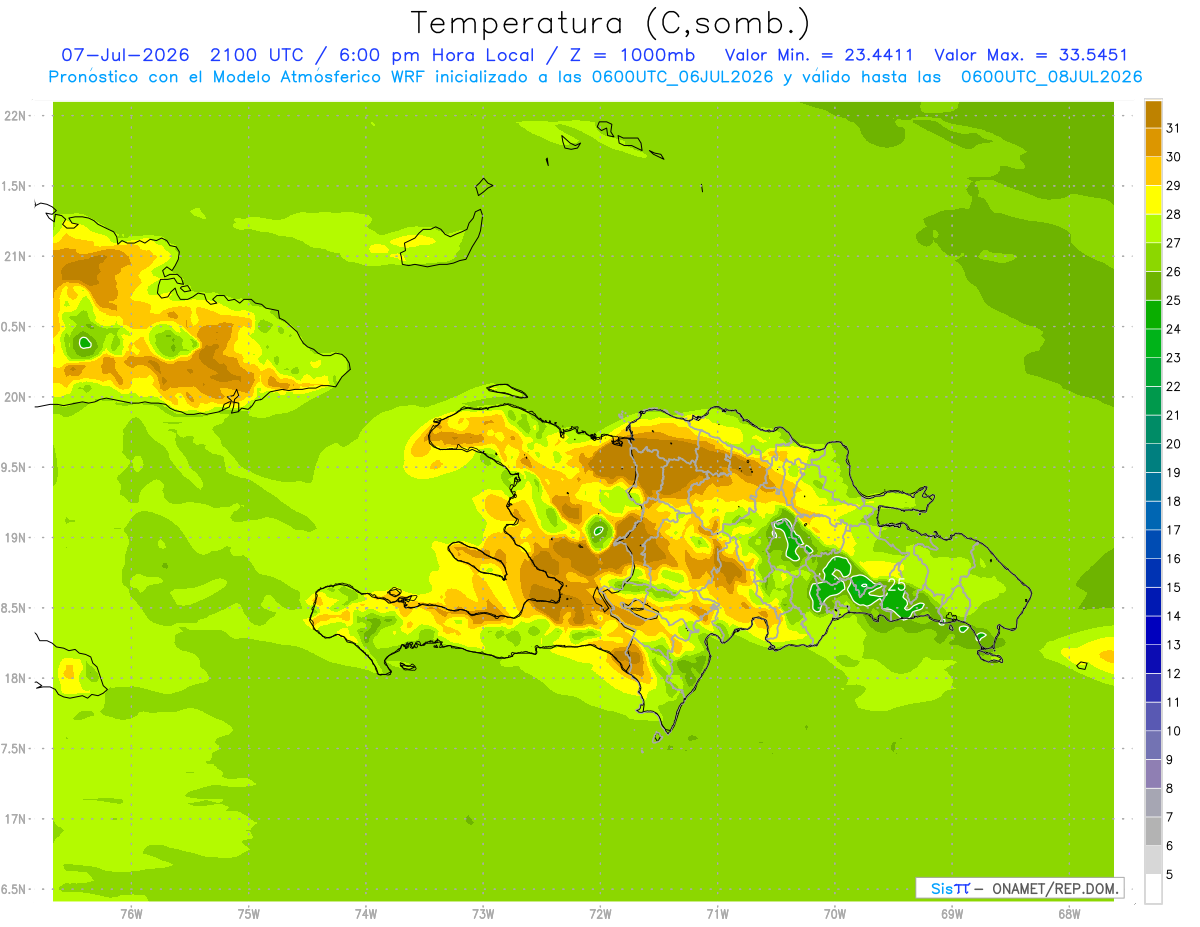Click the "2100 UTC" time text
This screenshot has height=927, width=1200.
(x=256, y=55)
